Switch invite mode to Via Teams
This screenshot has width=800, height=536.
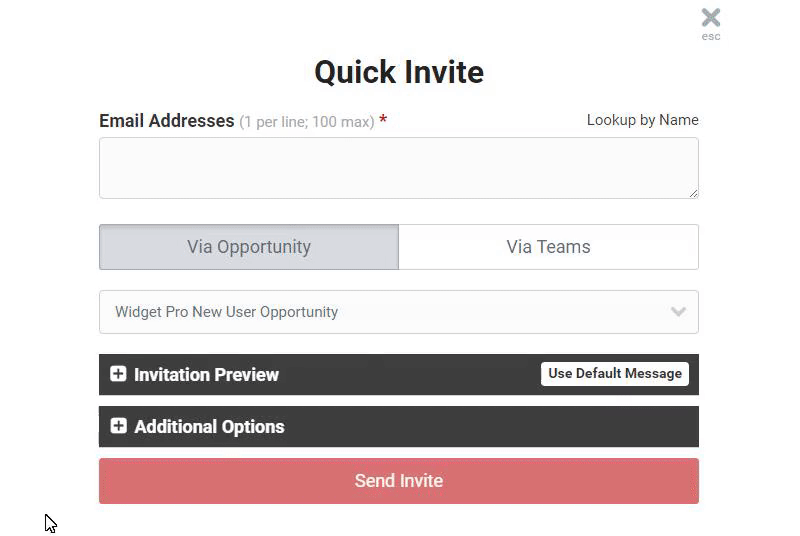pyautogui.click(x=548, y=247)
